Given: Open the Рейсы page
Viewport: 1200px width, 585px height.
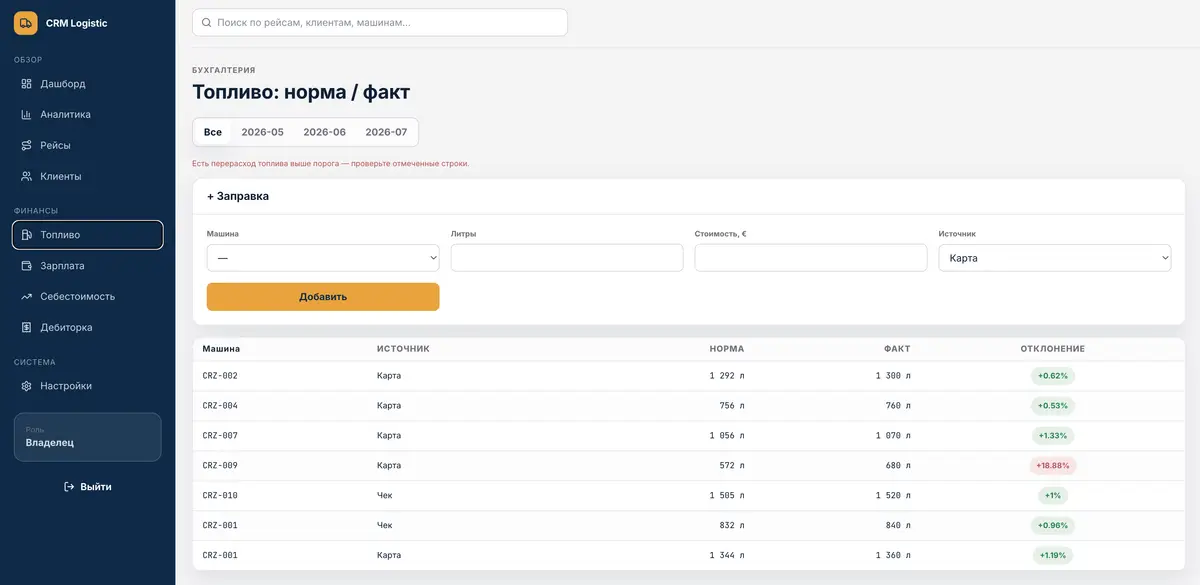Looking at the screenshot, I should (x=88, y=146).
